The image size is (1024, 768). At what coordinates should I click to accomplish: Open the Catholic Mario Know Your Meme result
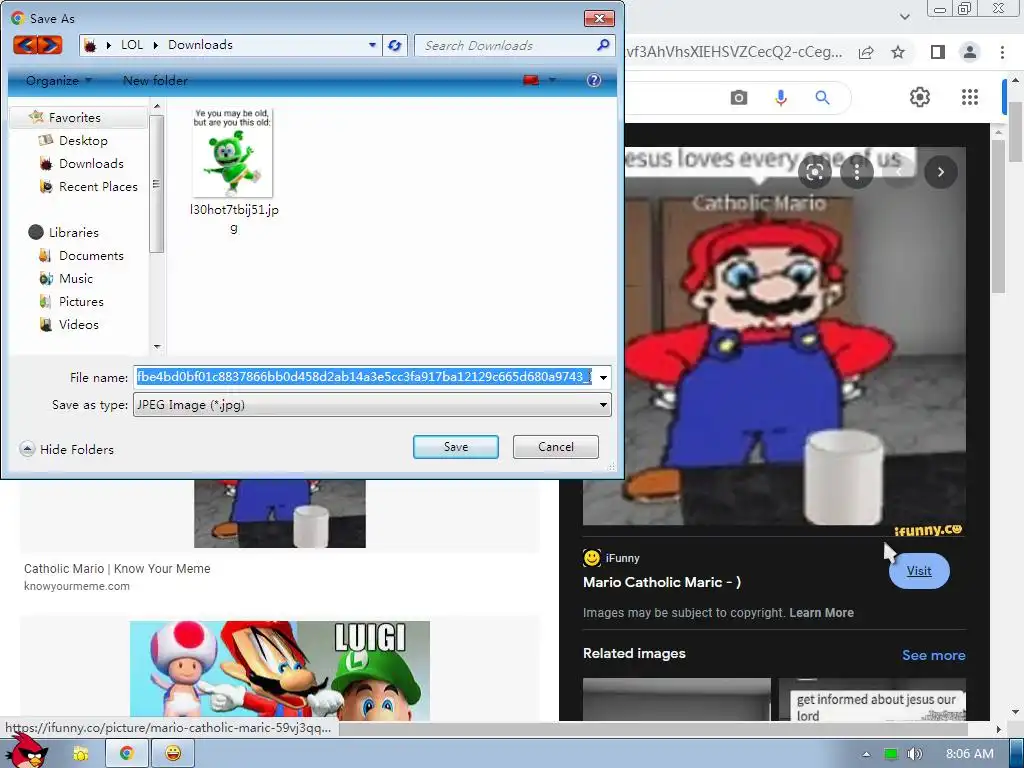click(117, 568)
